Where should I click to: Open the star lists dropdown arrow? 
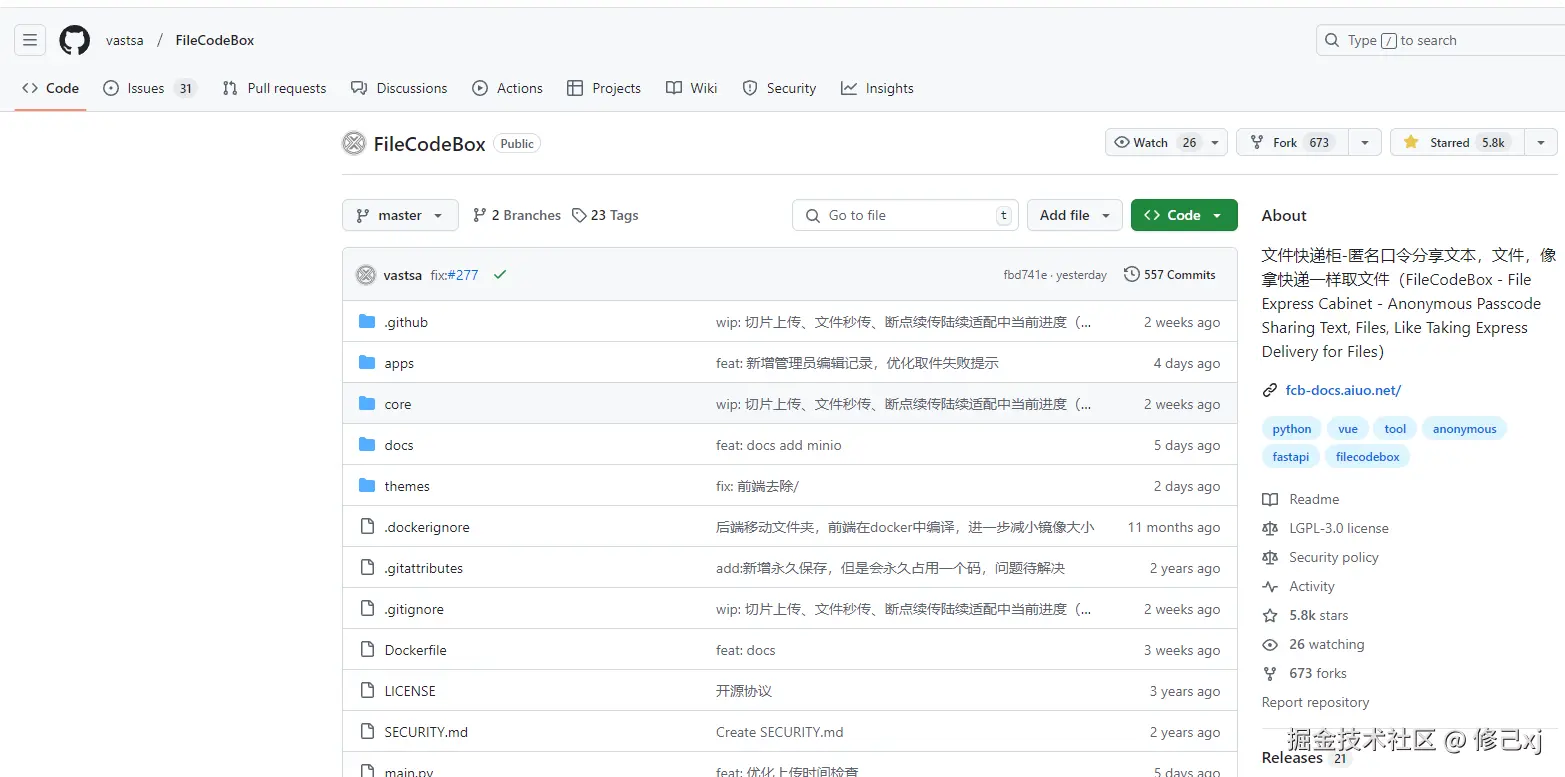point(1542,142)
